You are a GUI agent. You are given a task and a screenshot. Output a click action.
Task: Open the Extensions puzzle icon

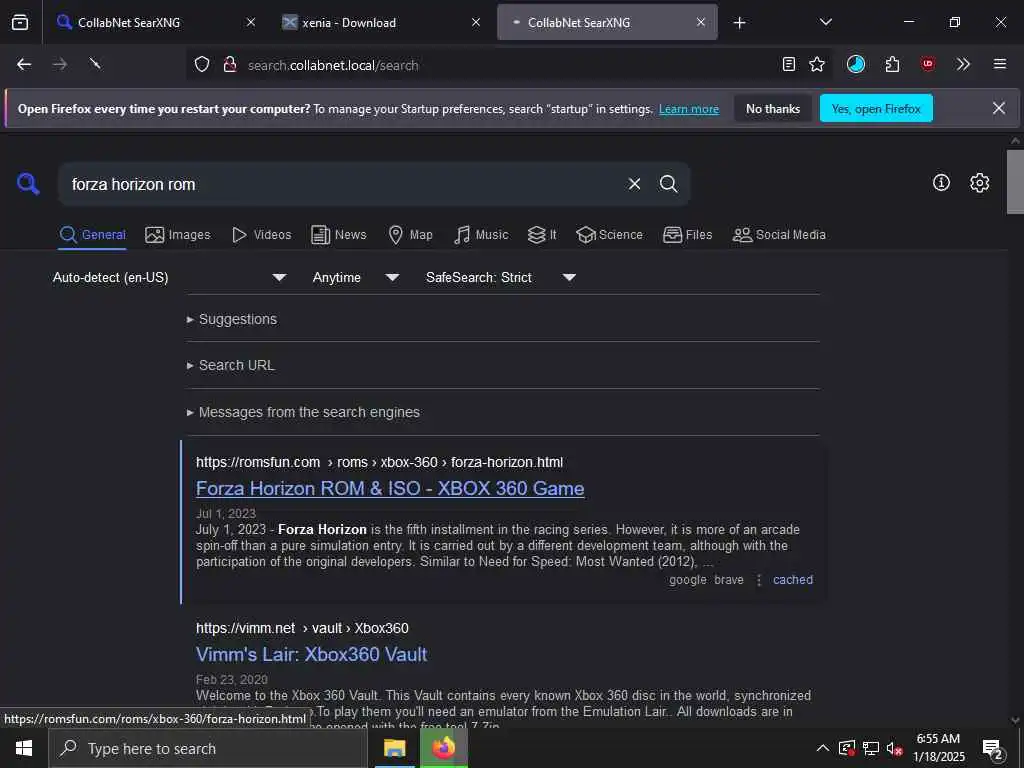point(892,64)
